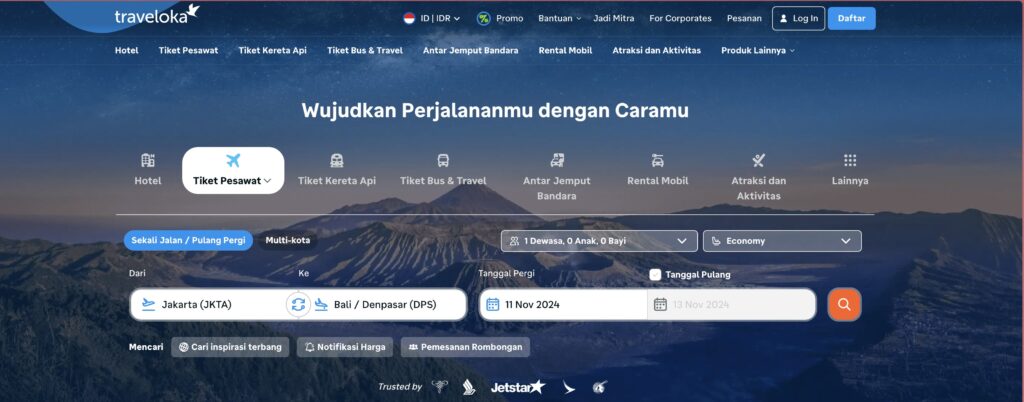Select the Rental Mobil car icon
Screen dimensions: 1024x402
tap(658, 160)
